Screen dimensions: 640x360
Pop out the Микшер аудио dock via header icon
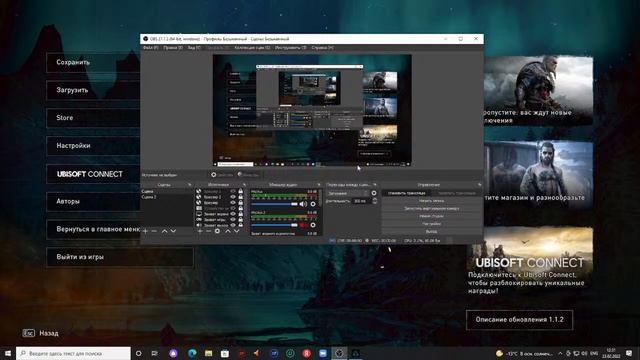(319, 185)
